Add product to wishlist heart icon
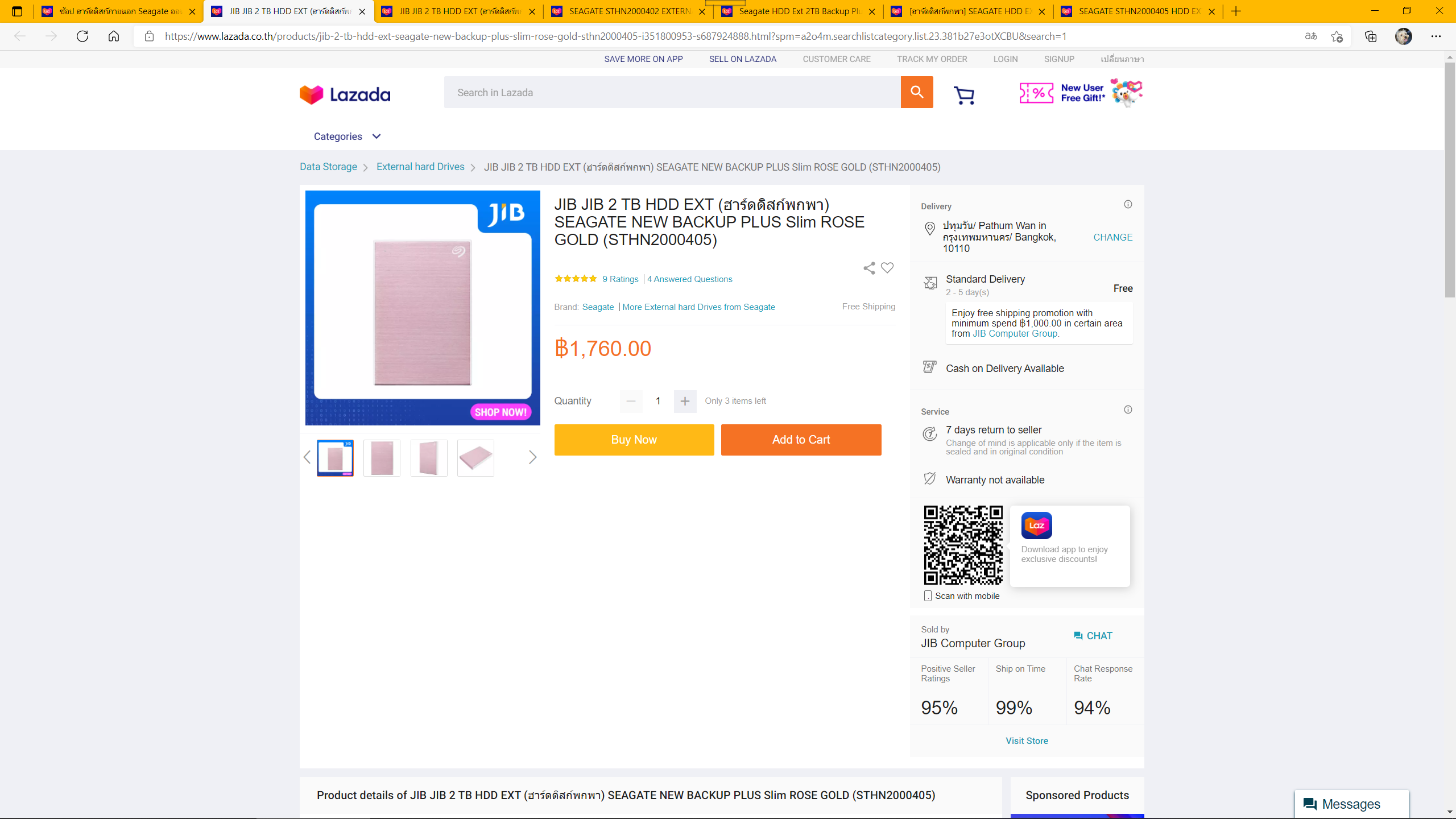1456x819 pixels. (887, 267)
